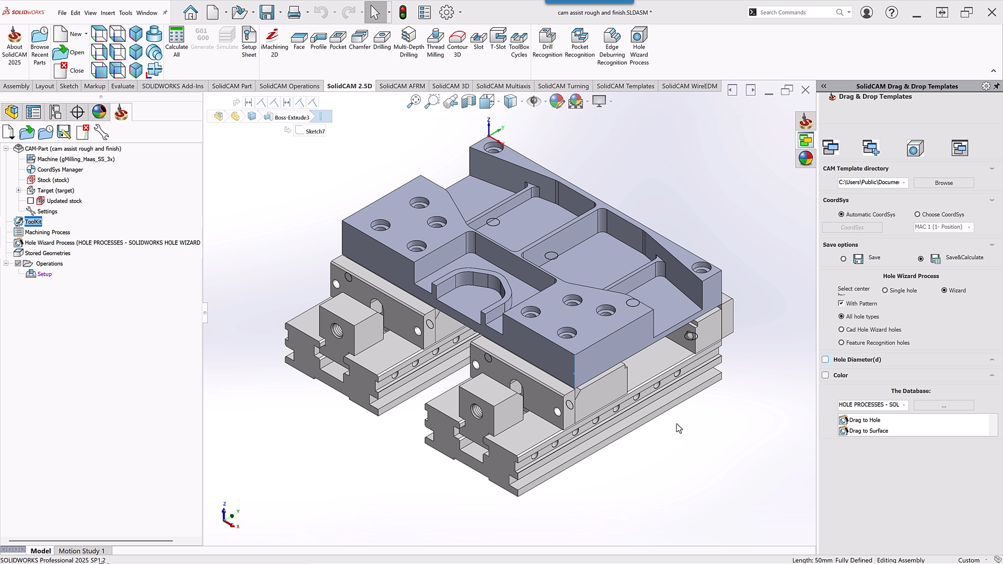Collapse the CoordSys section
The height and width of the screenshot is (564, 1003).
tap(992, 200)
